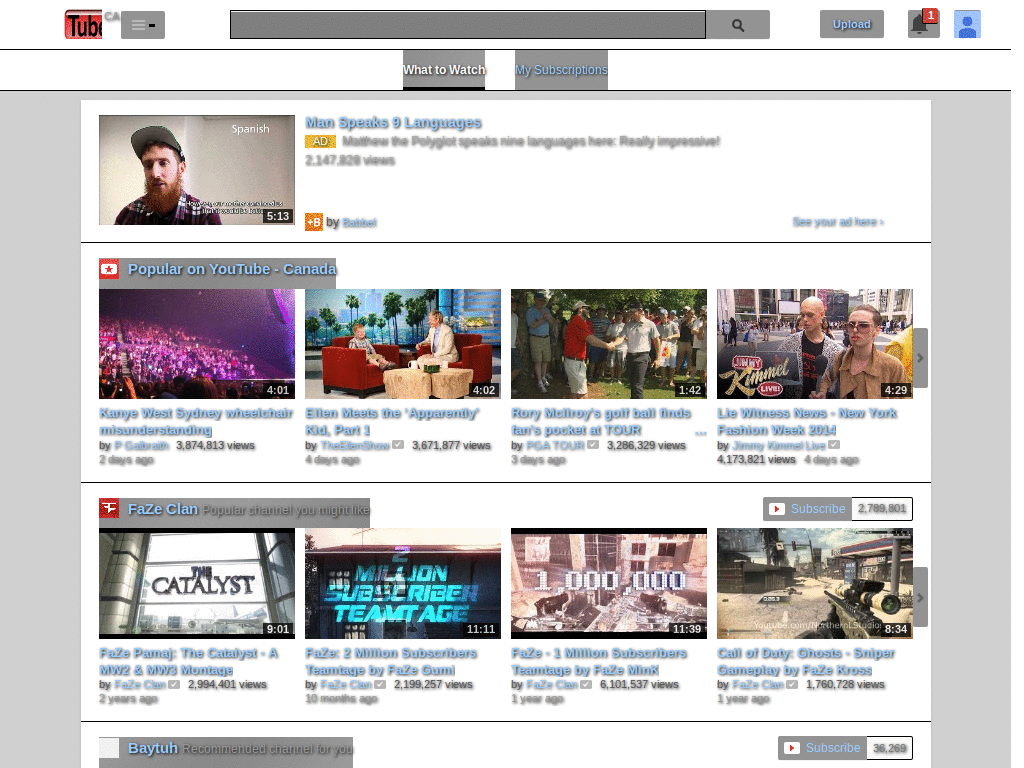Open the guide menu button
The image size is (1024, 768).
coord(143,25)
